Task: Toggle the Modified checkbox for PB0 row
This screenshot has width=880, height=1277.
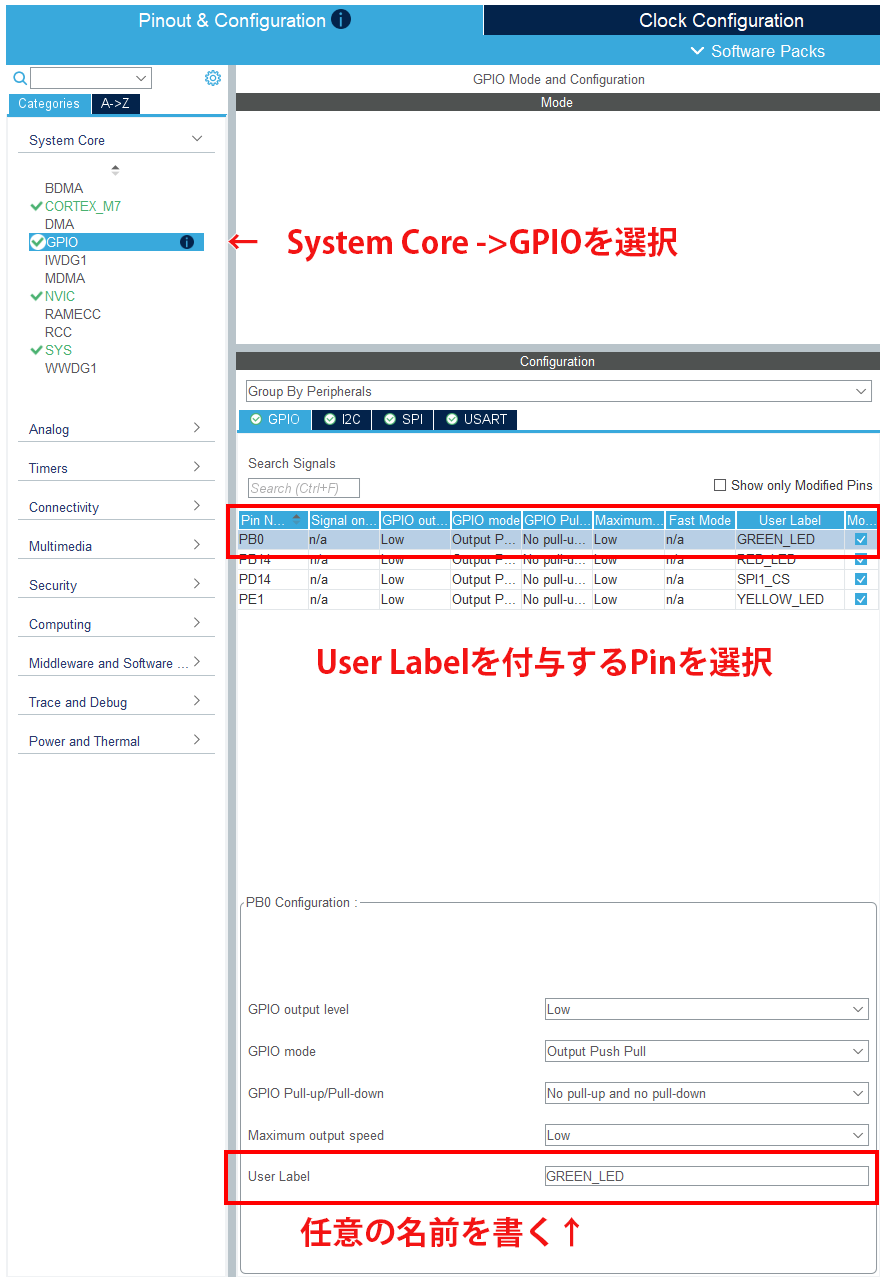Action: pos(861,539)
